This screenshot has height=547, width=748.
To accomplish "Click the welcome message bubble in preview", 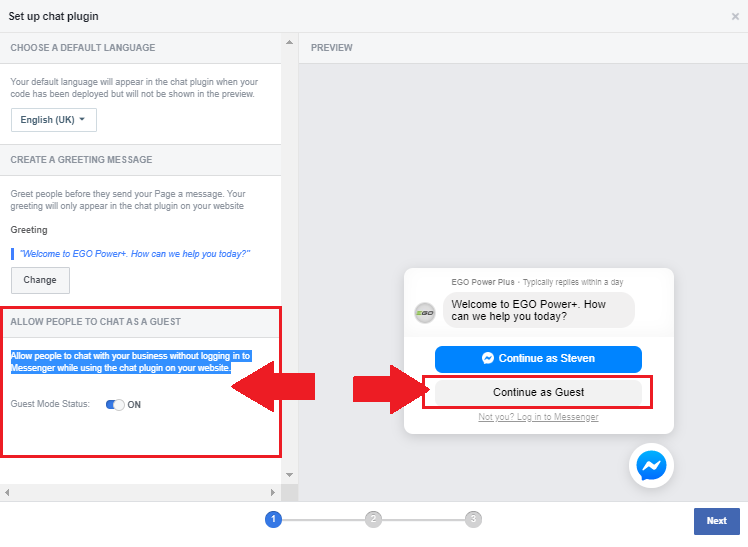I will click(x=539, y=310).
